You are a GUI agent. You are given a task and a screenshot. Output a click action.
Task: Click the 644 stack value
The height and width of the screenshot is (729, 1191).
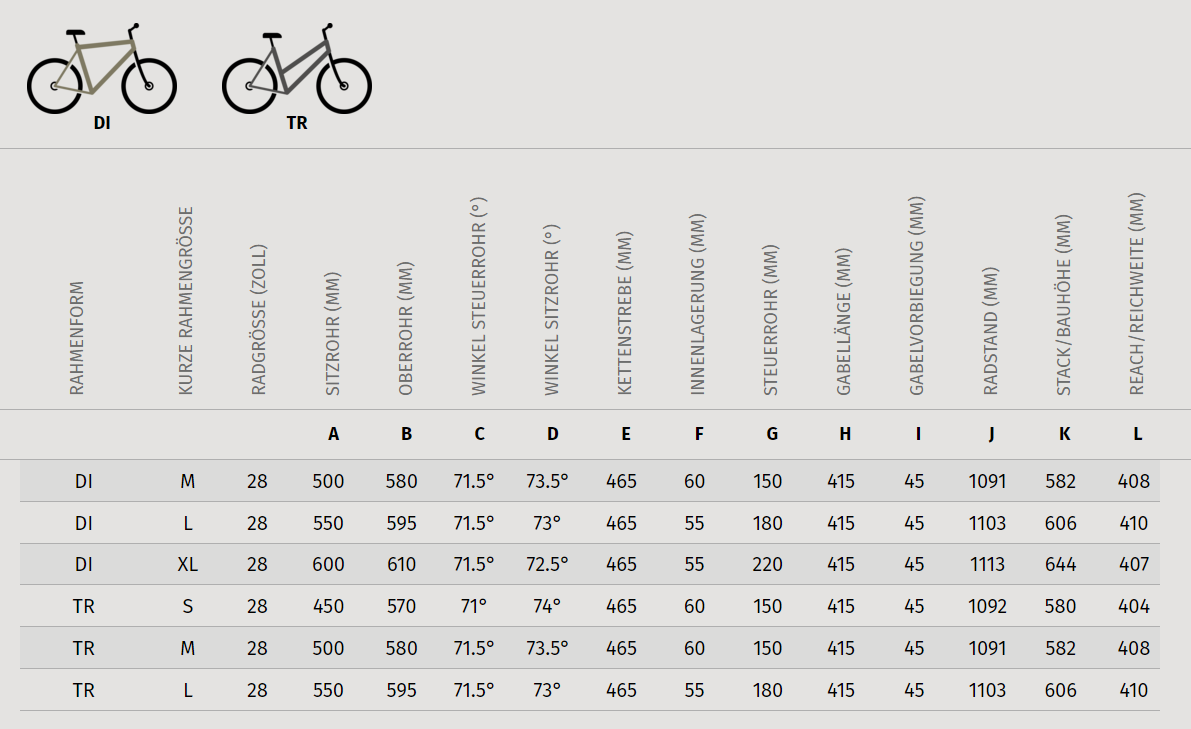1060,565
